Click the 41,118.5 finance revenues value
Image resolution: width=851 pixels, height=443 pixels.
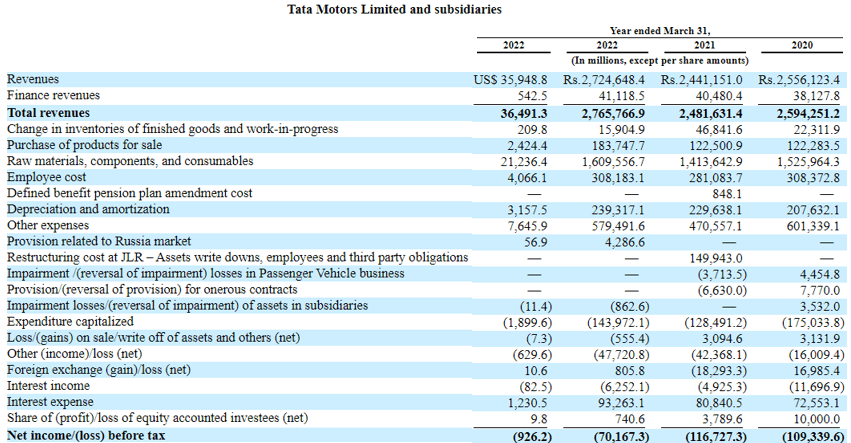click(x=623, y=96)
